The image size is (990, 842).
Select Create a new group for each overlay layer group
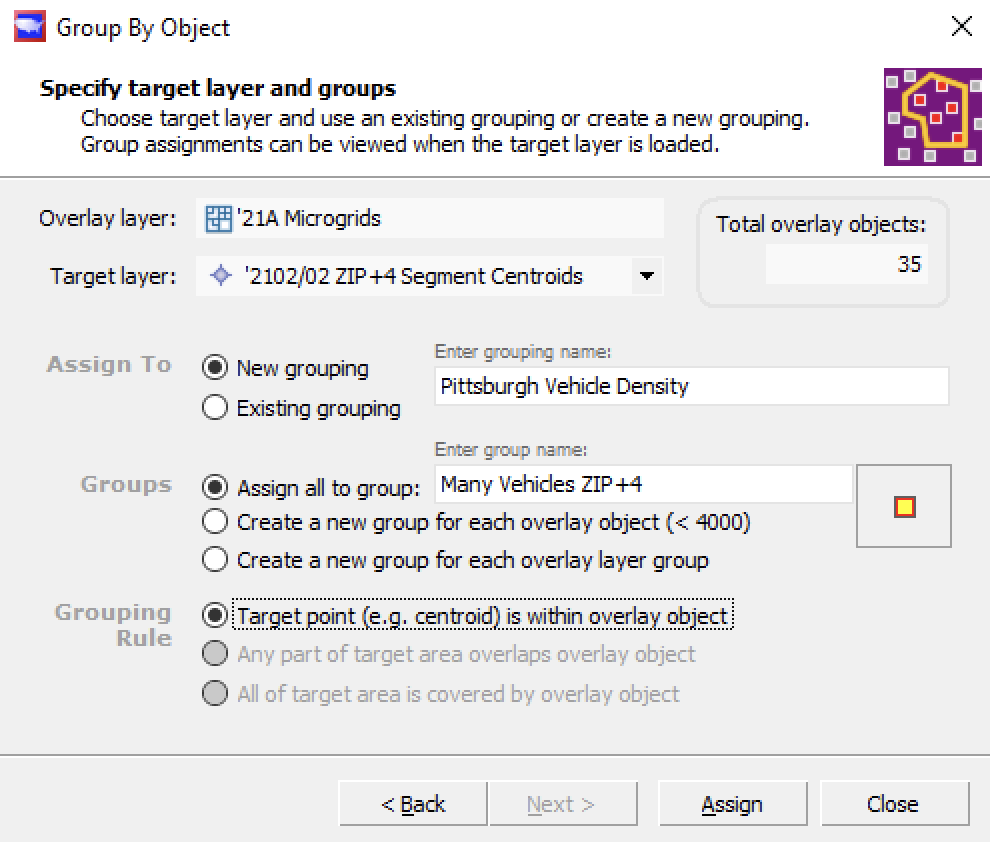coord(214,560)
